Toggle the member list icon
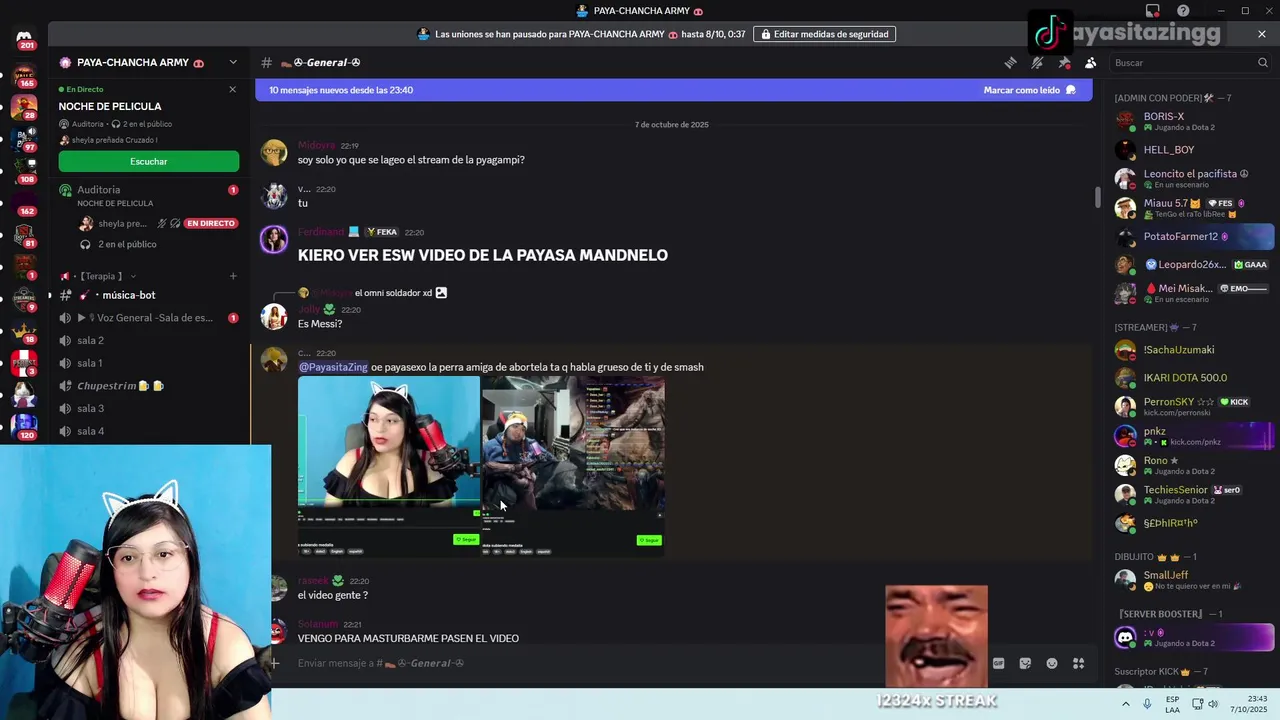 tap(1091, 63)
